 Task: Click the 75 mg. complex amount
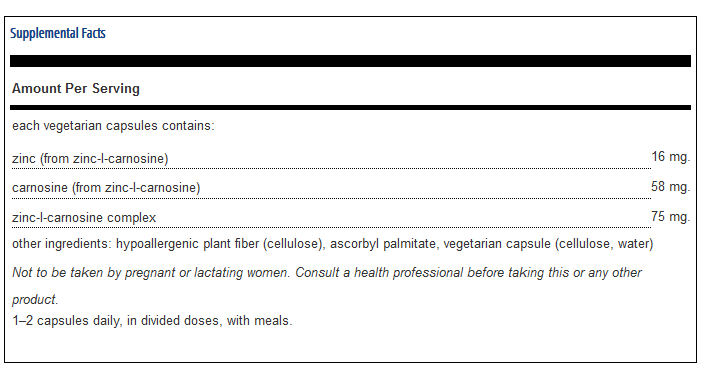pos(671,217)
